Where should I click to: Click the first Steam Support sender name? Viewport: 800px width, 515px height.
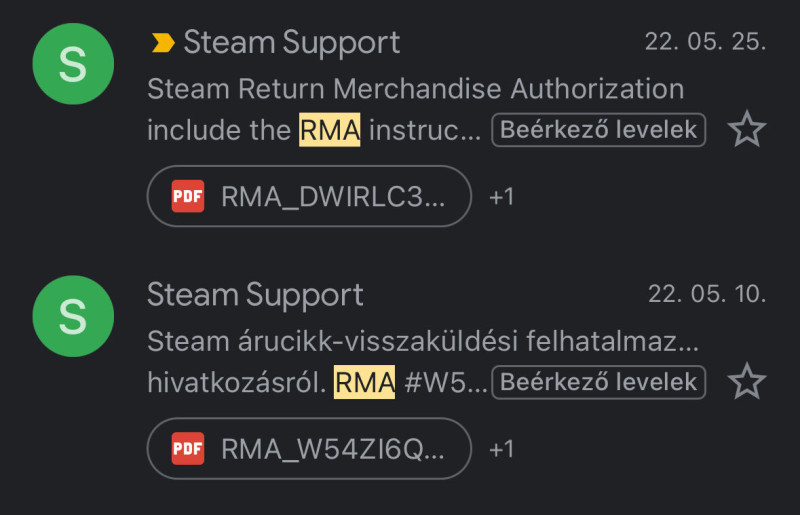click(x=291, y=42)
